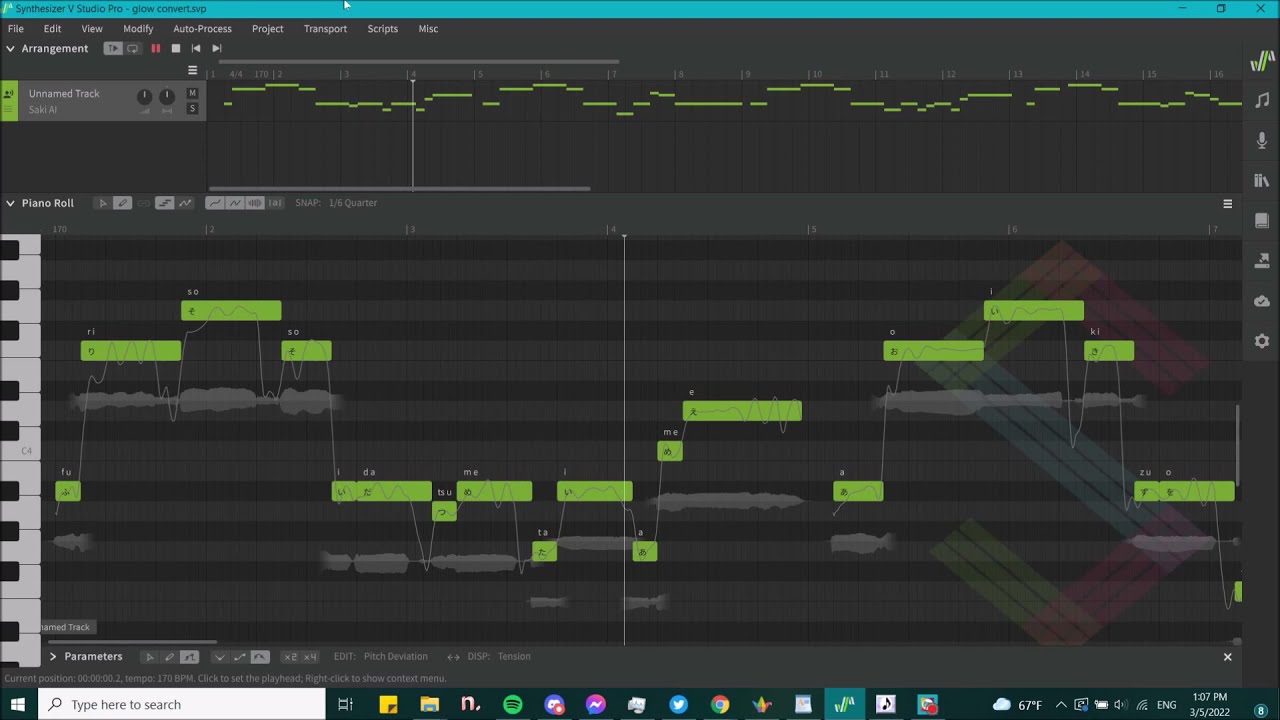
Task: Open the Library panel icon in sidebar
Action: point(1262,181)
